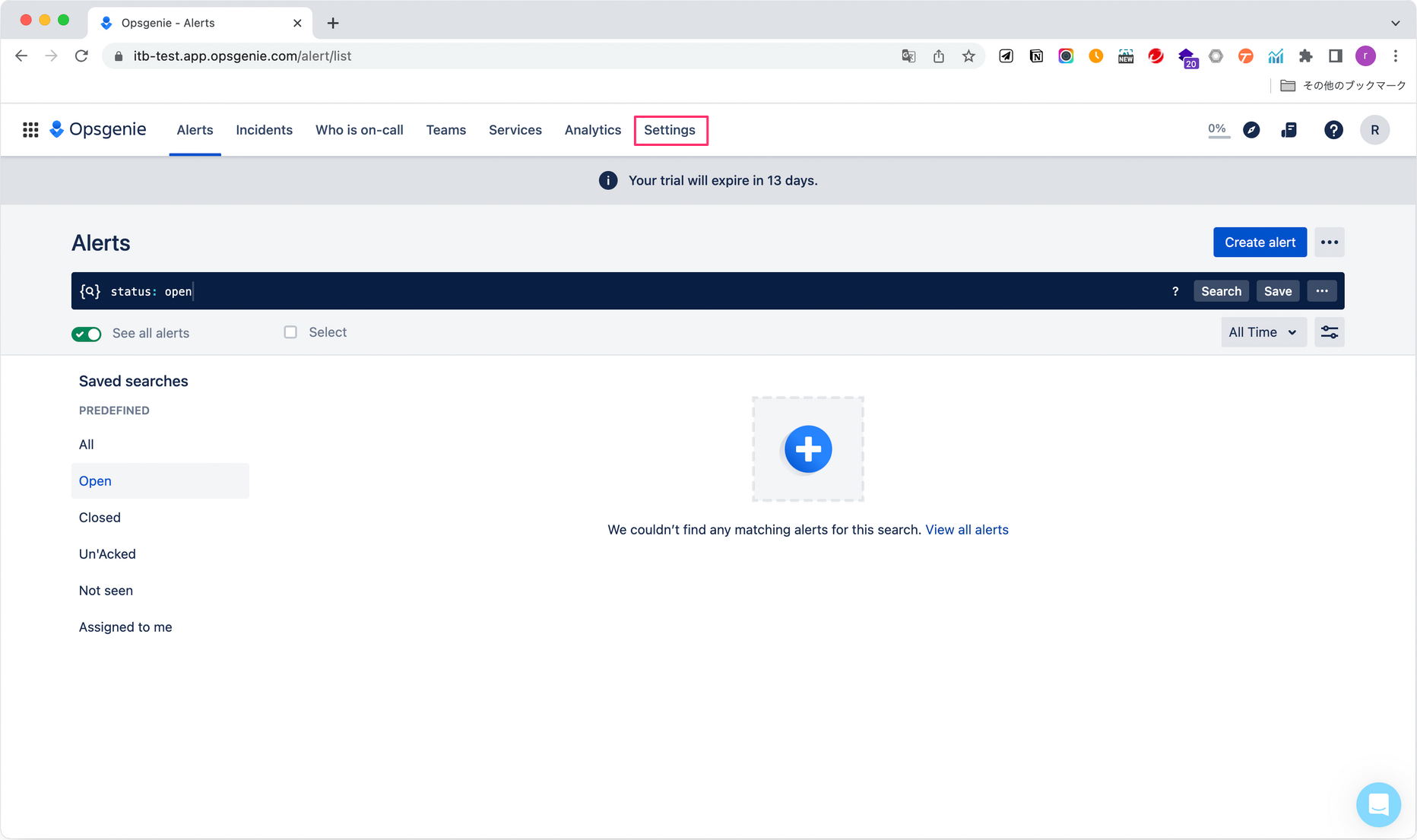The width and height of the screenshot is (1417, 840).
Task: Focus the status: open query field
Action: pyautogui.click(x=608, y=291)
